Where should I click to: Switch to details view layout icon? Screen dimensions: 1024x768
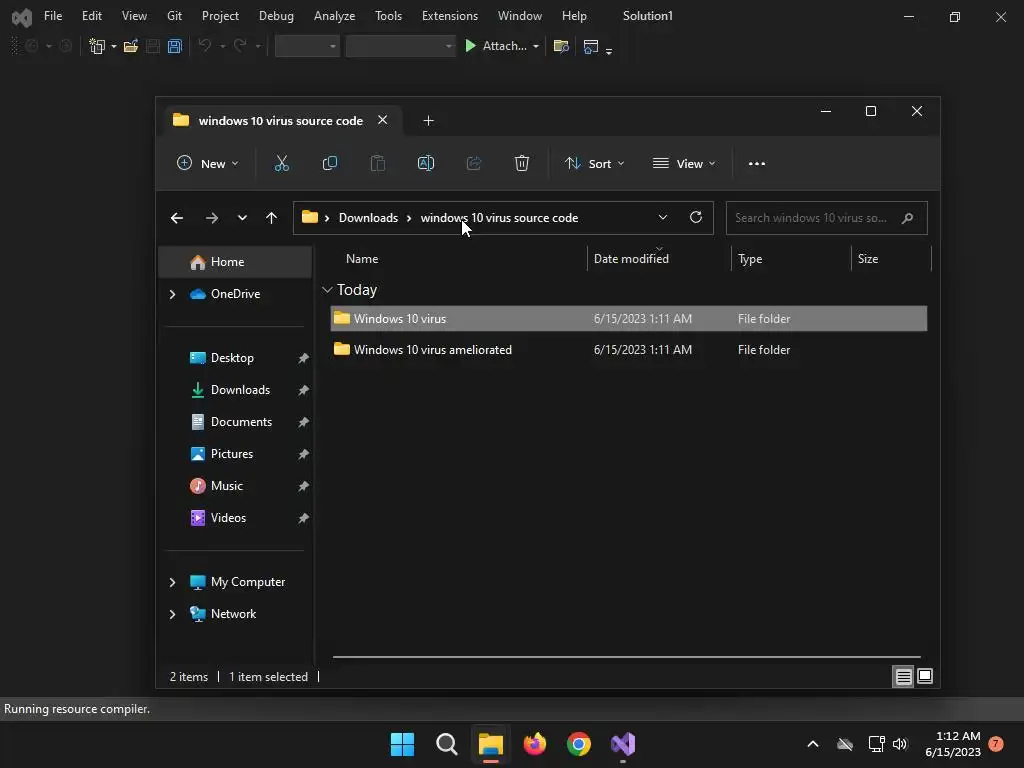tap(903, 677)
